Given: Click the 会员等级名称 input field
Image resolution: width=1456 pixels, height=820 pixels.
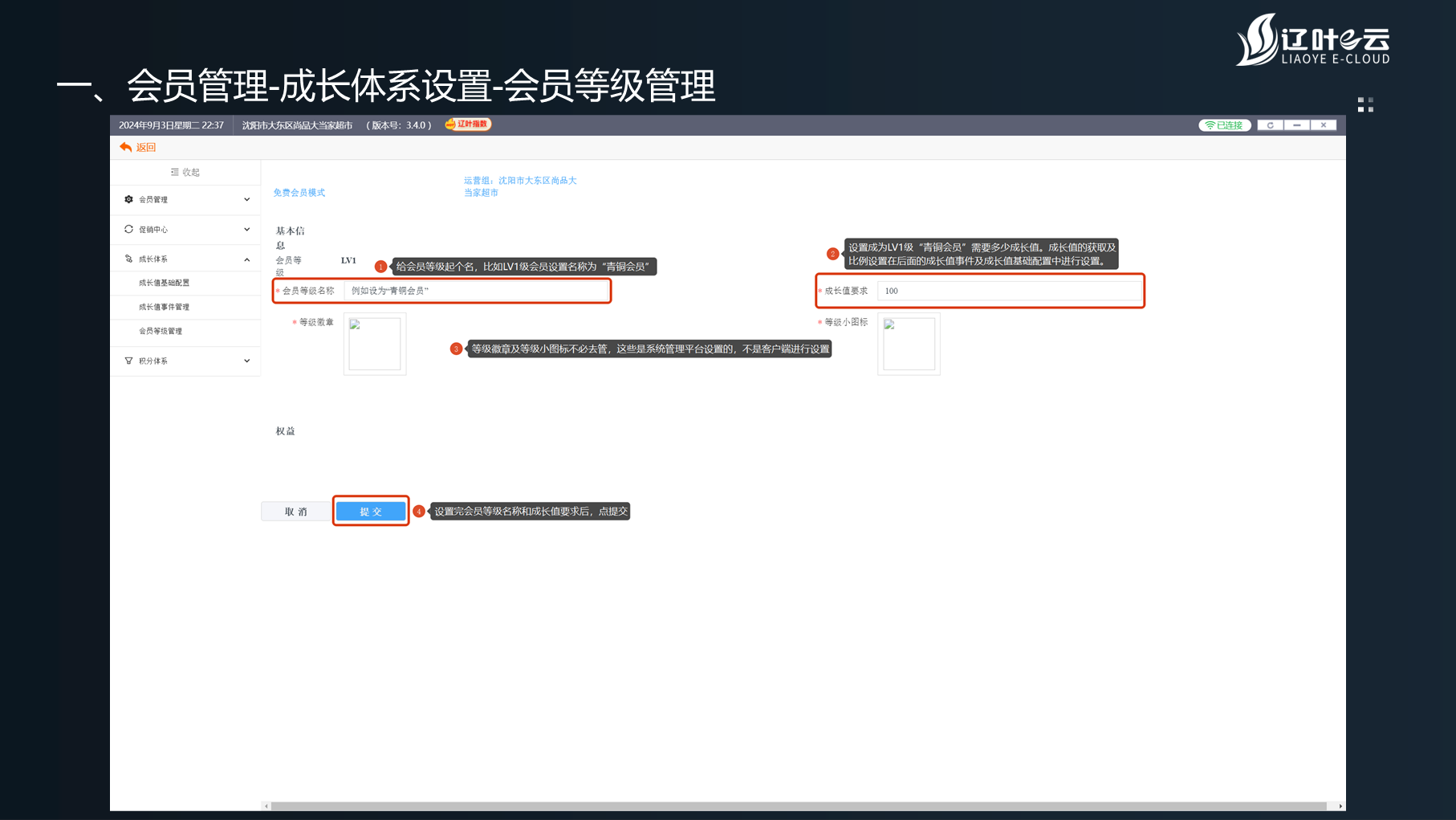Looking at the screenshot, I should click(477, 291).
